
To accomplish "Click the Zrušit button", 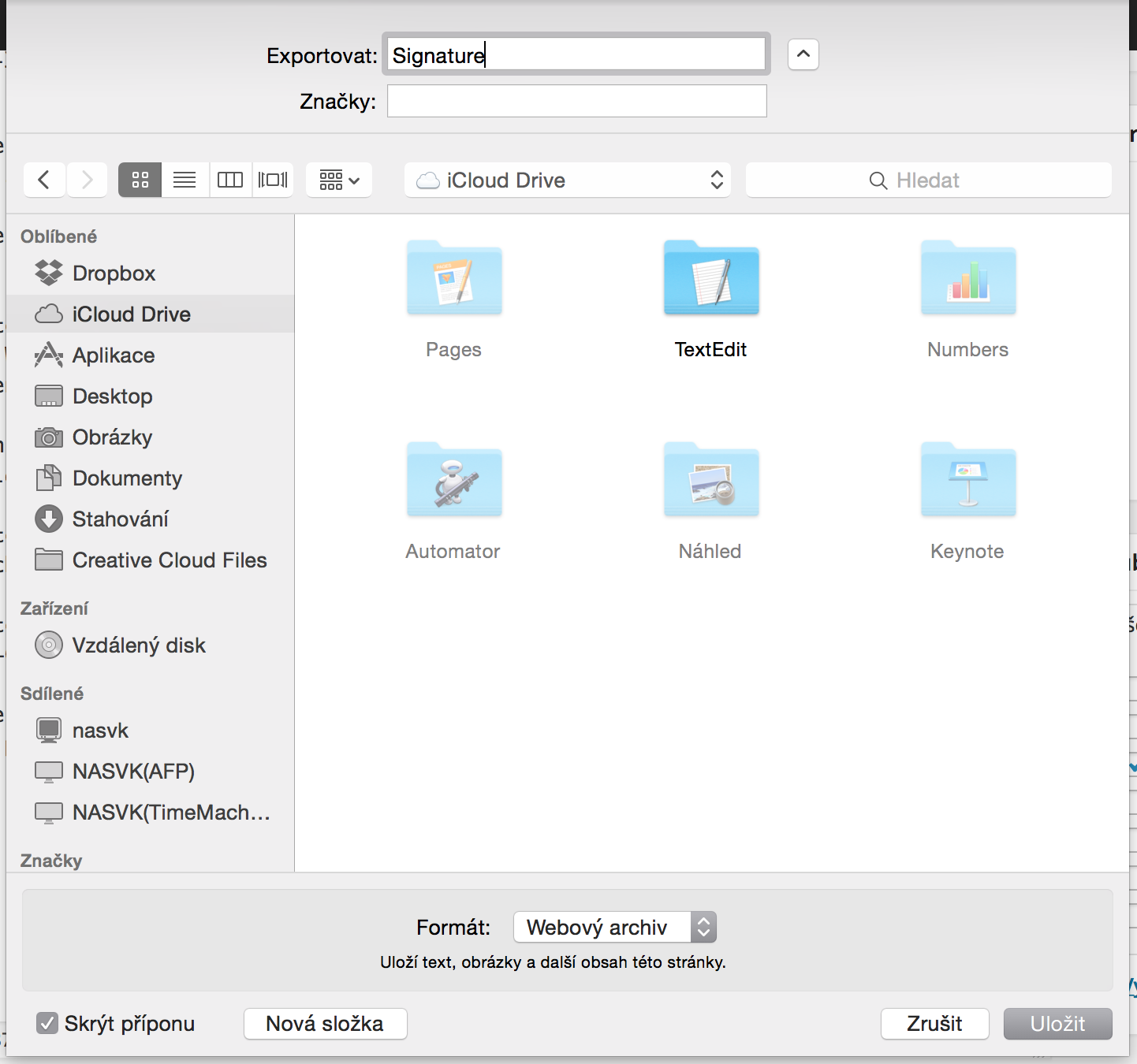I will point(934,1023).
